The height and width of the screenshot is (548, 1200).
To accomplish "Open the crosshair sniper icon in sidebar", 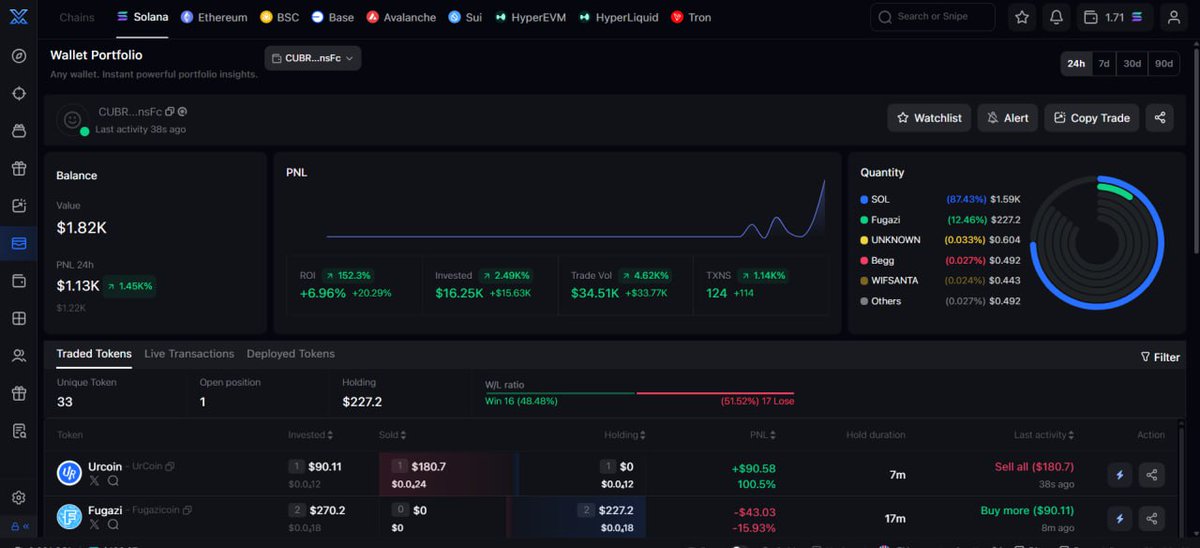I will 19,93.
